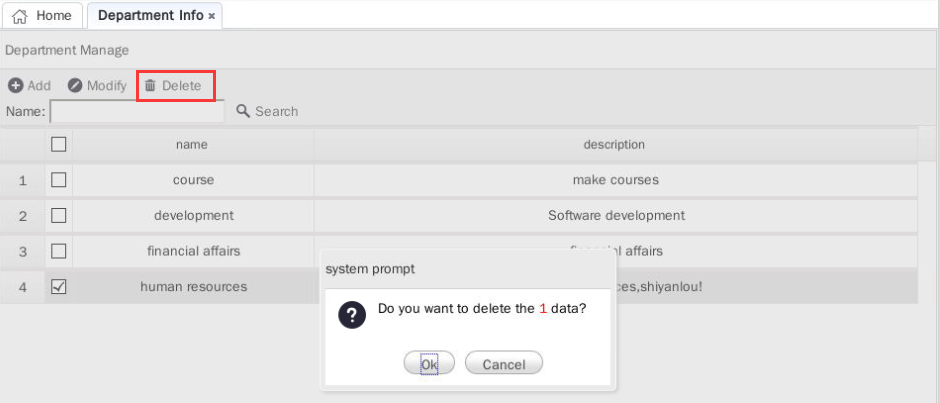Switch to the Home tab
Screen dimensions: 940x403
click(x=43, y=16)
